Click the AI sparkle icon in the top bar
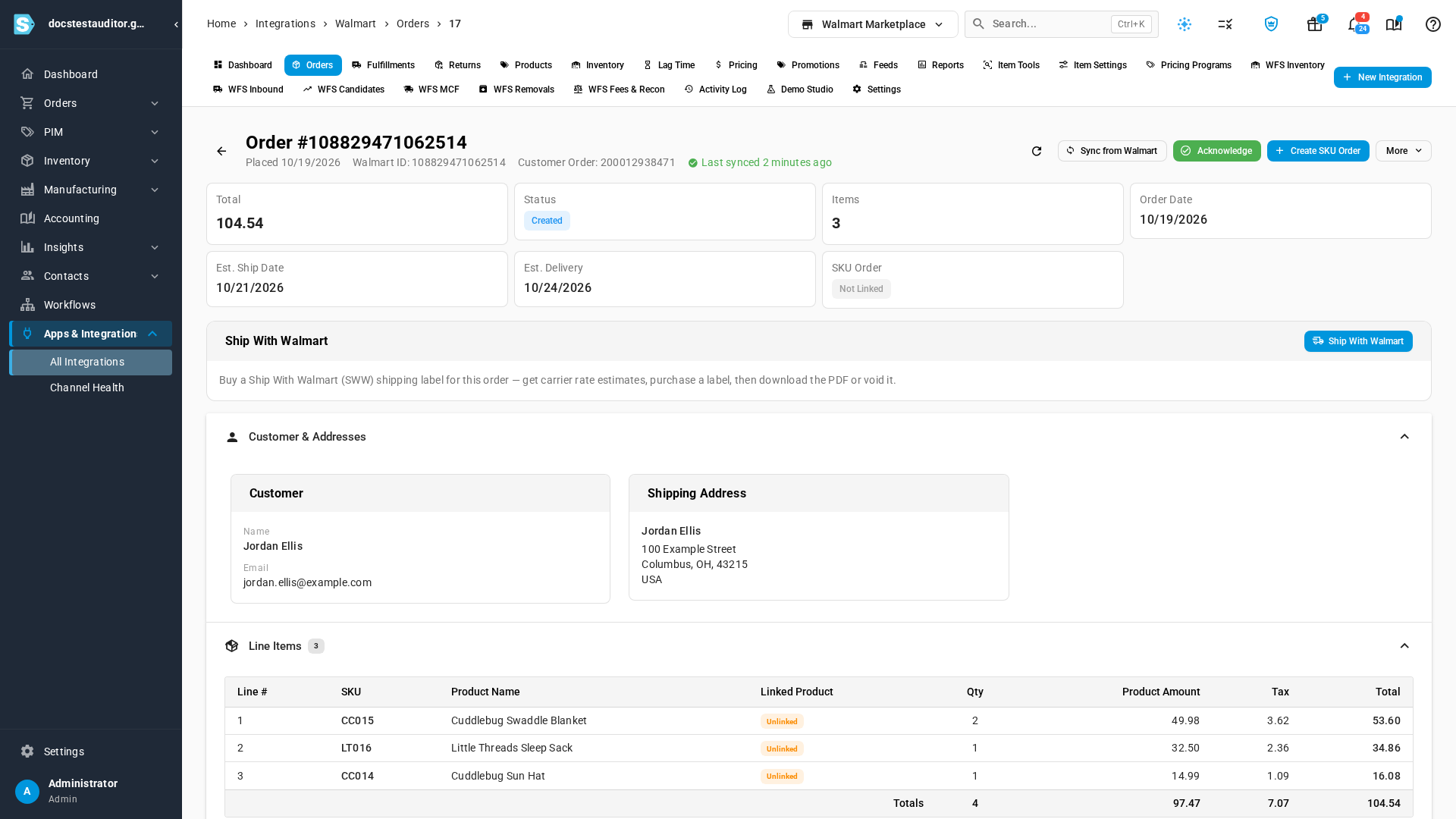1456x819 pixels. point(1185,24)
